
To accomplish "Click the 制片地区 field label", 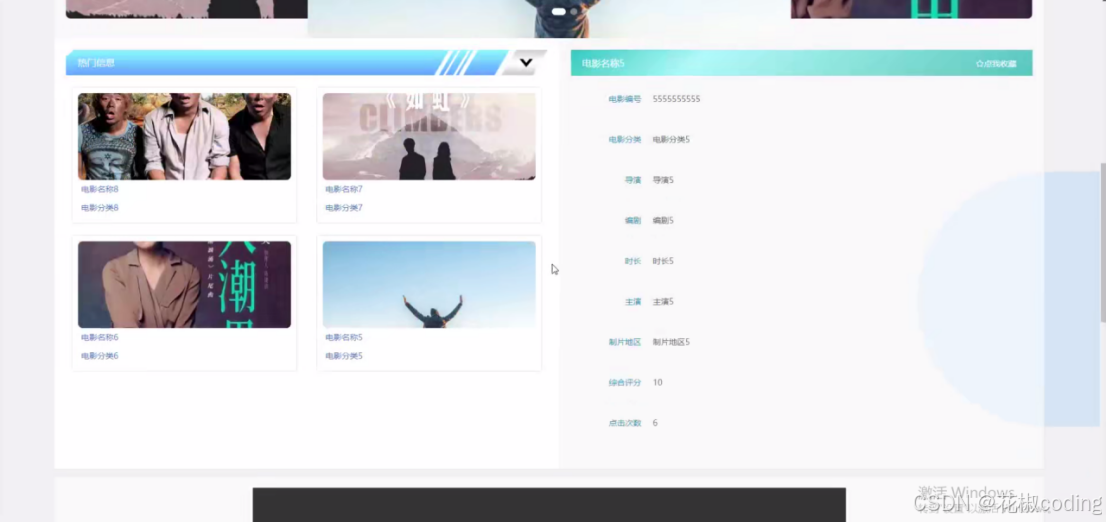I will pyautogui.click(x=625, y=342).
